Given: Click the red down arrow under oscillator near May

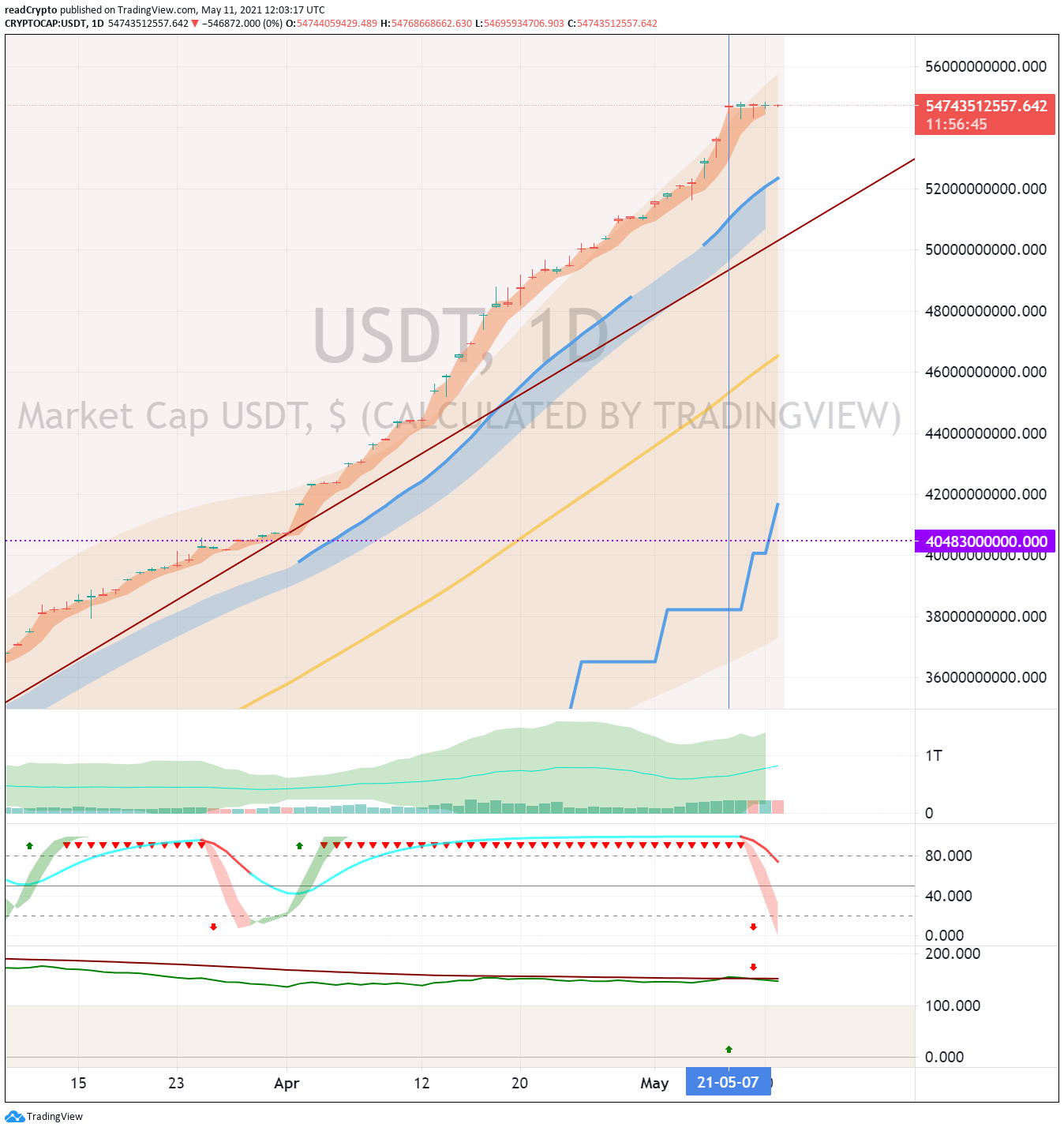Looking at the screenshot, I should (x=753, y=927).
